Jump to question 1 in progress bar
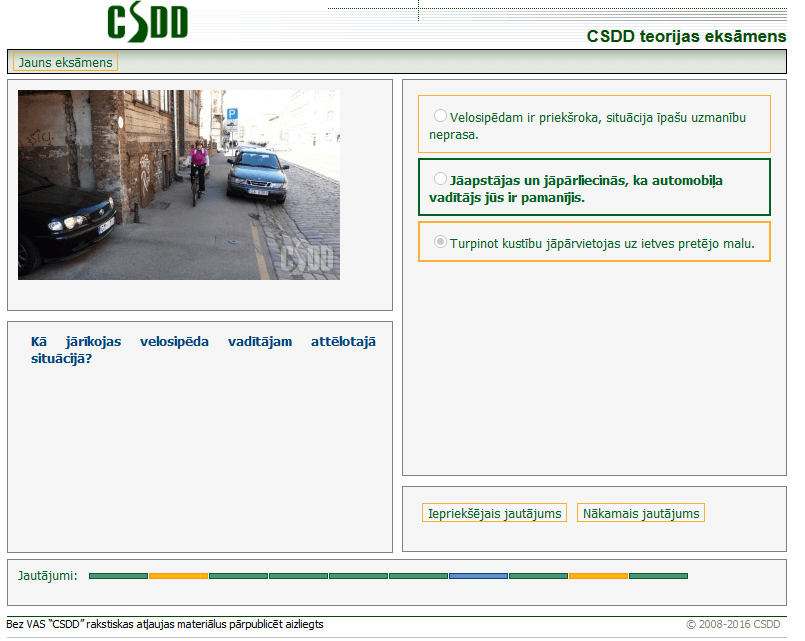This screenshot has width=805, height=641. tap(118, 576)
